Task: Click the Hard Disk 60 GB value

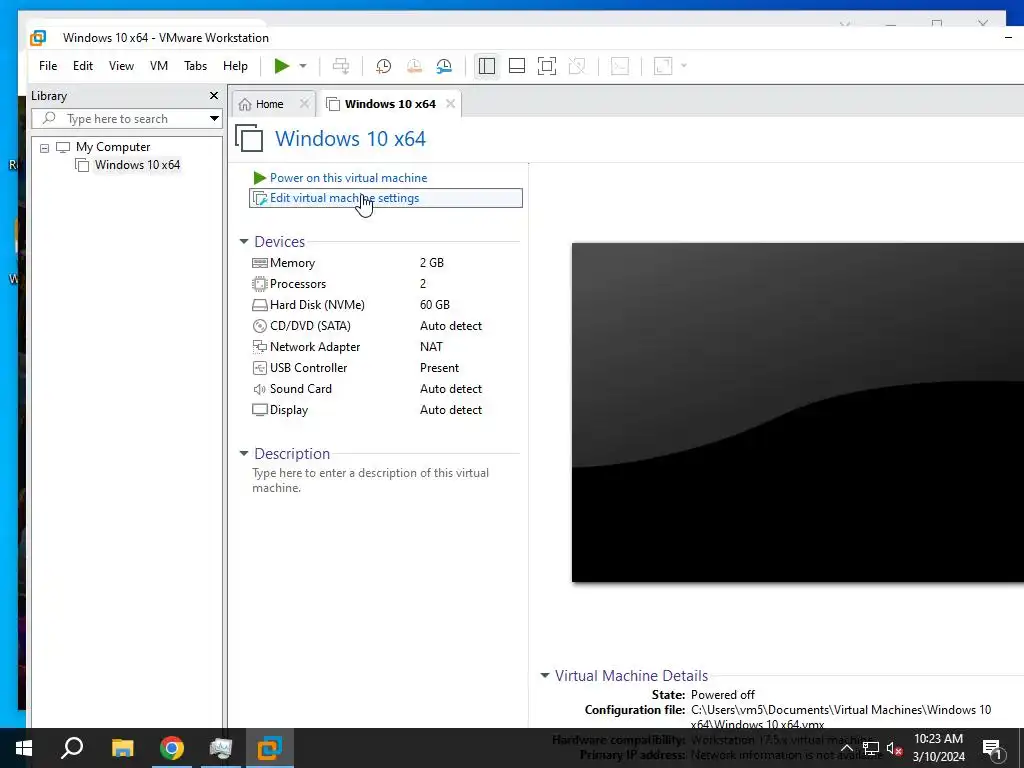Action: 435,304
